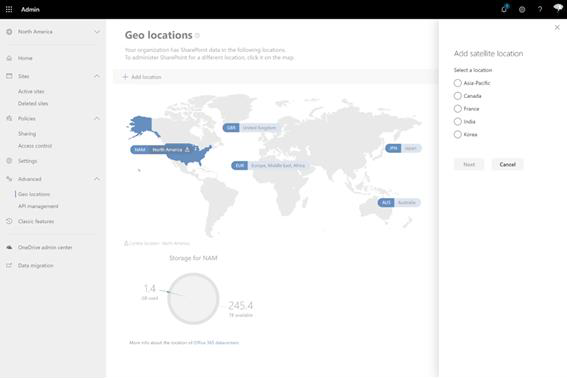
Task: Open API management in the sidebar
Action: [38, 206]
